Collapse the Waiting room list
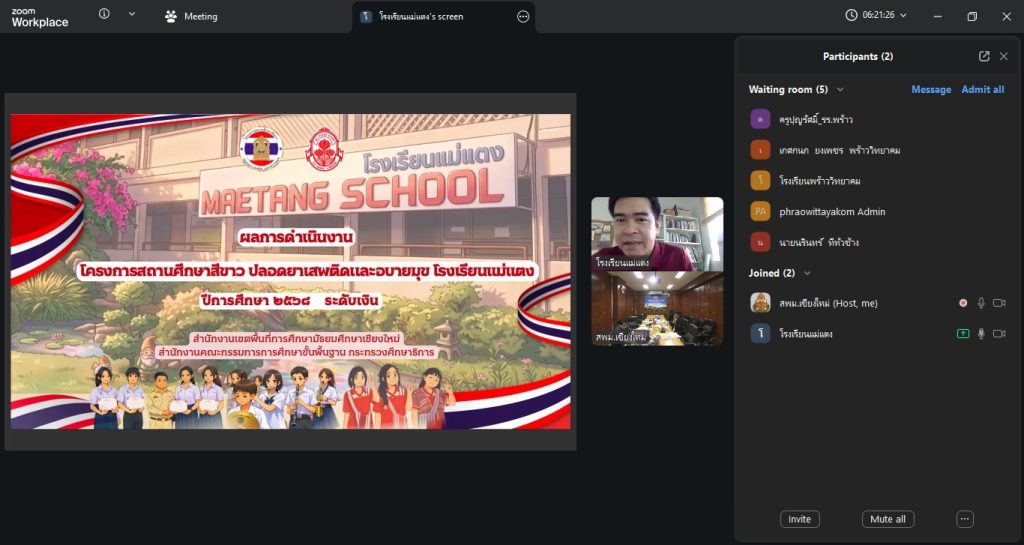This screenshot has width=1024, height=545. coord(841,89)
